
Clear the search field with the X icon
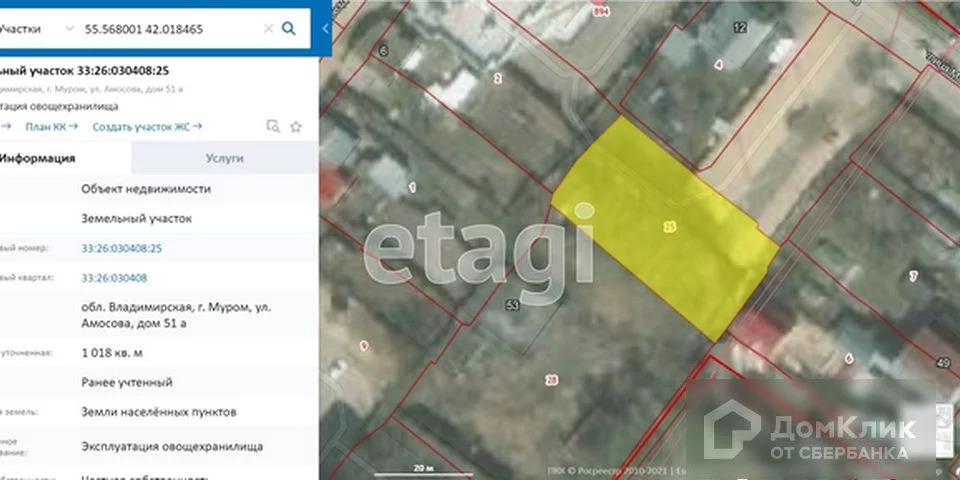click(x=268, y=29)
